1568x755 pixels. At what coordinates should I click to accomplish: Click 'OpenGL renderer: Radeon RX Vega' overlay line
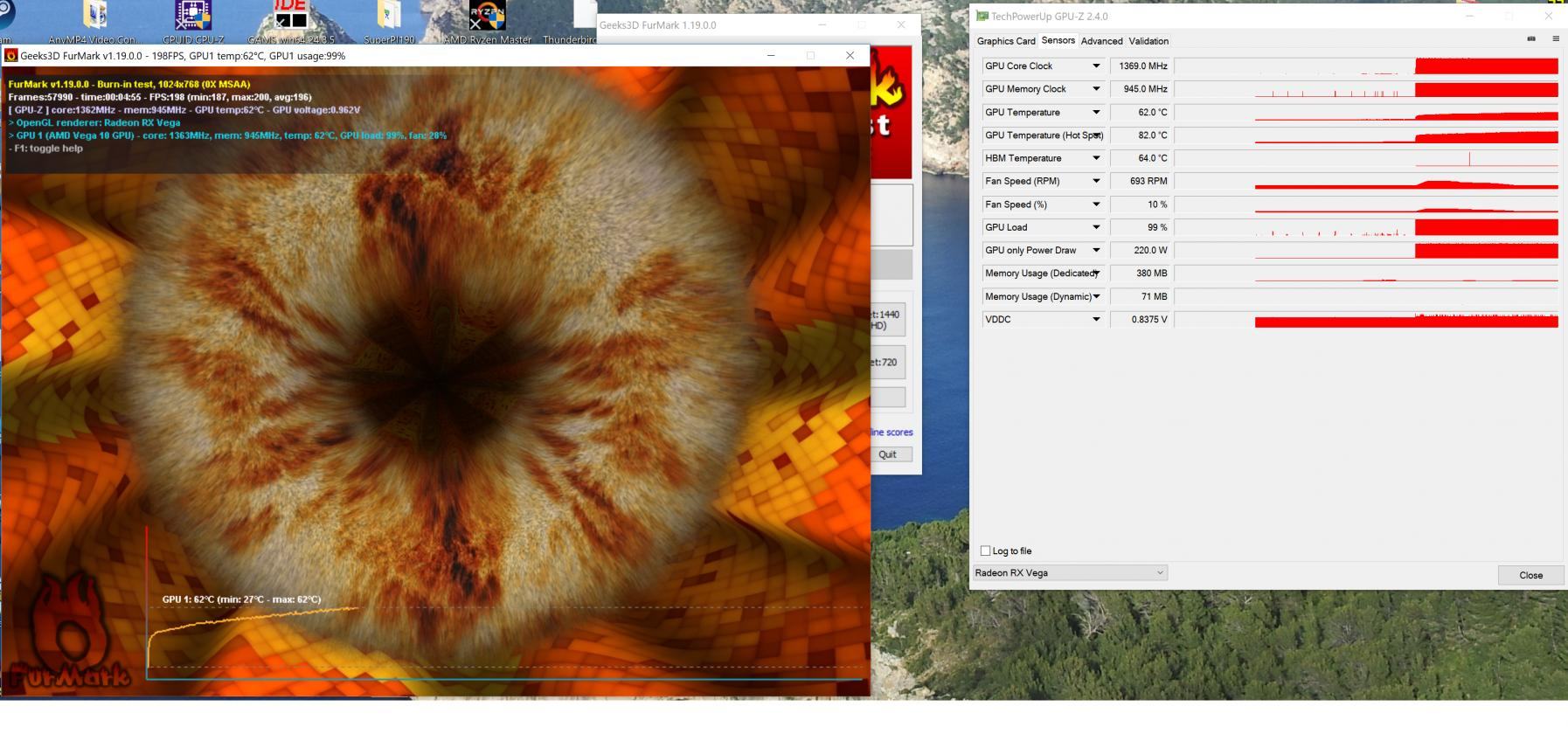pos(94,123)
